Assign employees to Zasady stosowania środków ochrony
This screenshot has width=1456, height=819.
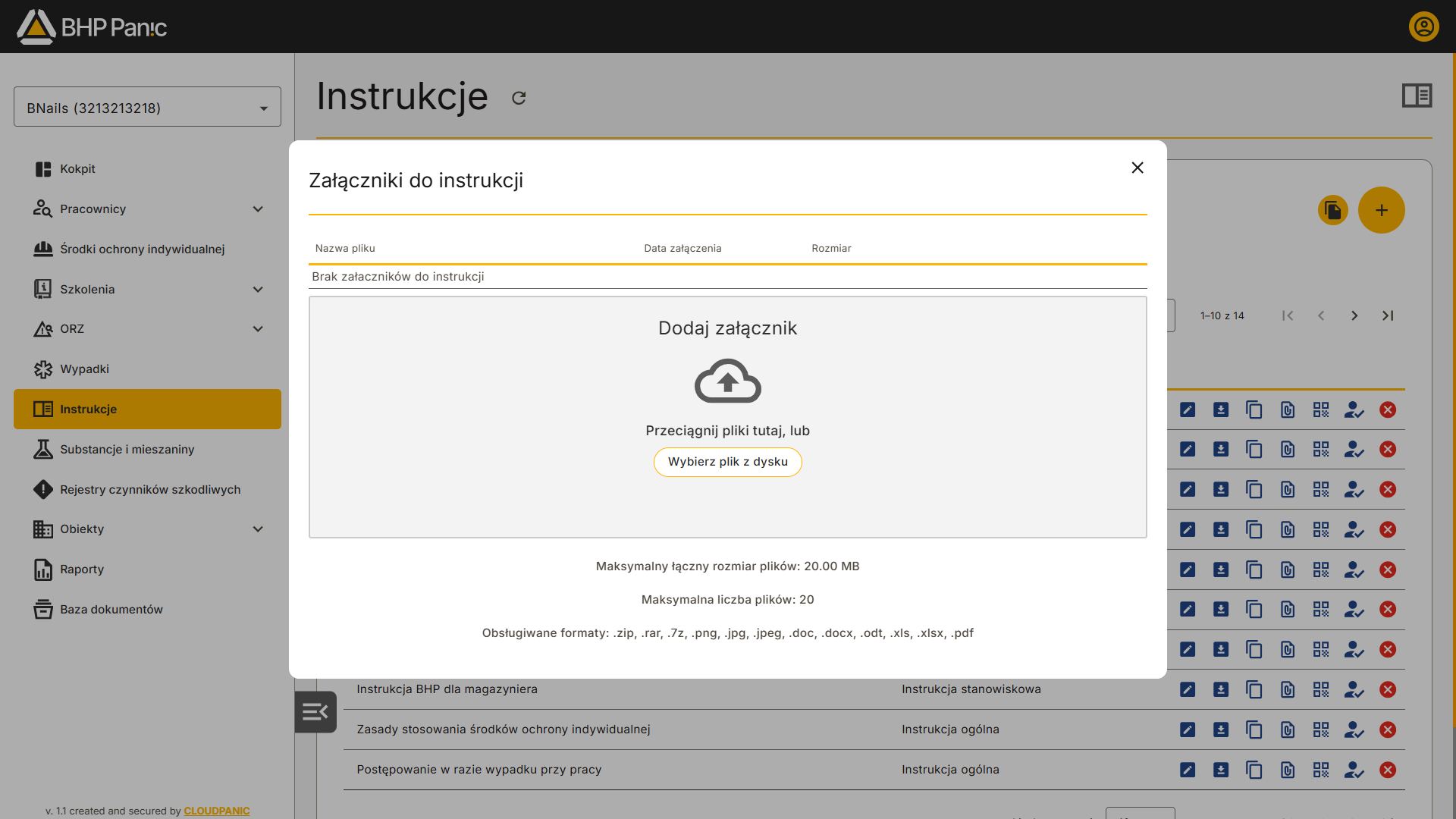coord(1354,730)
